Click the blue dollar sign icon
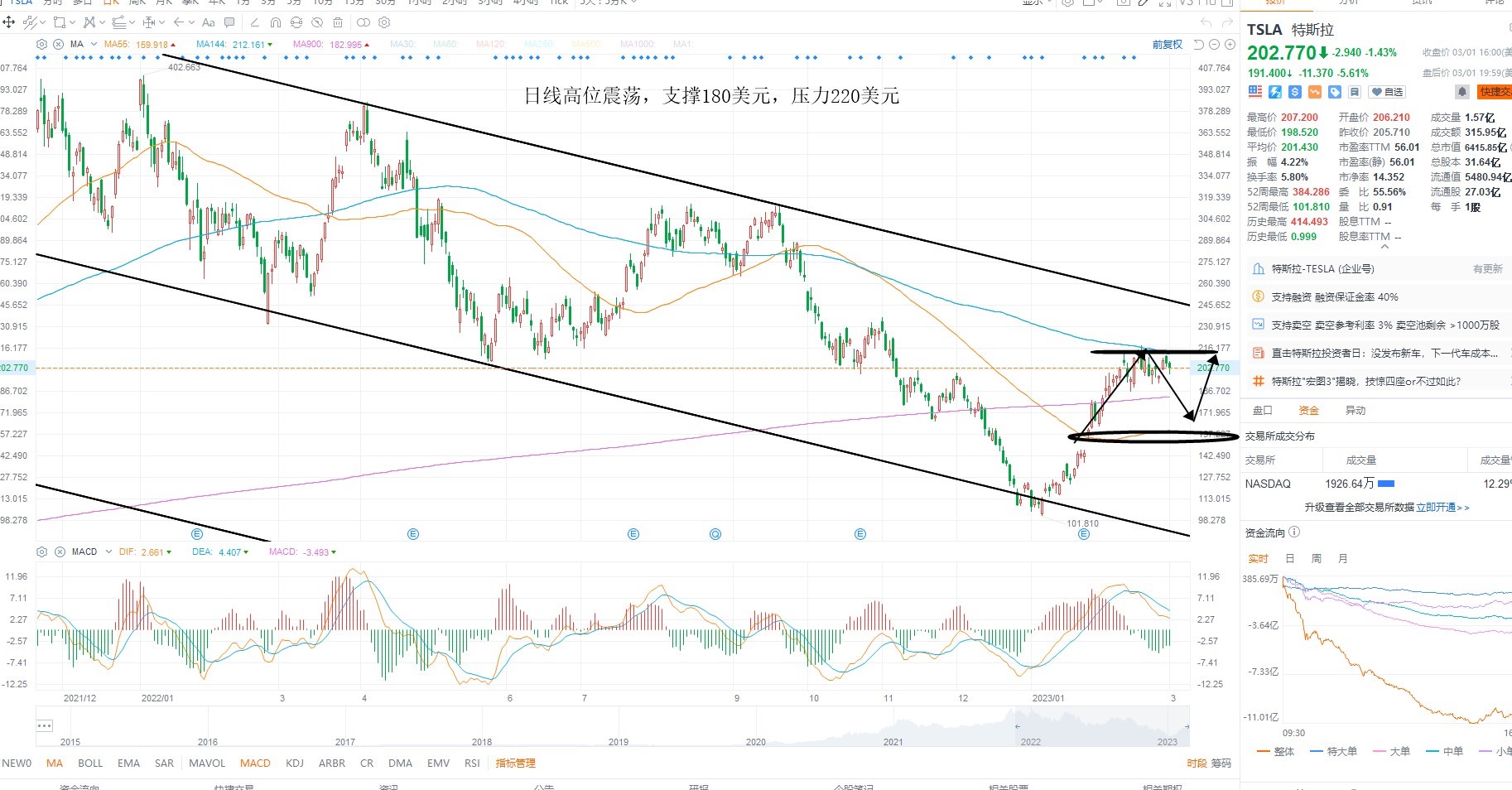Screen dimensions: 1512x790 click(x=1295, y=92)
